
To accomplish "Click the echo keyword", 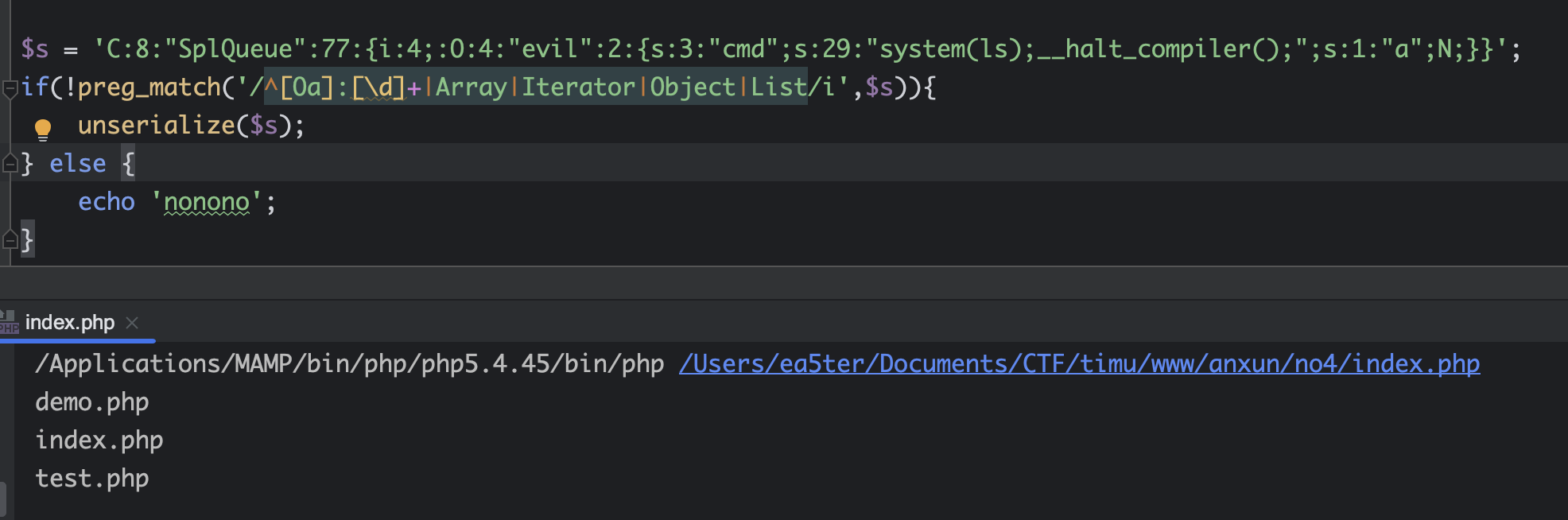I will [x=107, y=202].
